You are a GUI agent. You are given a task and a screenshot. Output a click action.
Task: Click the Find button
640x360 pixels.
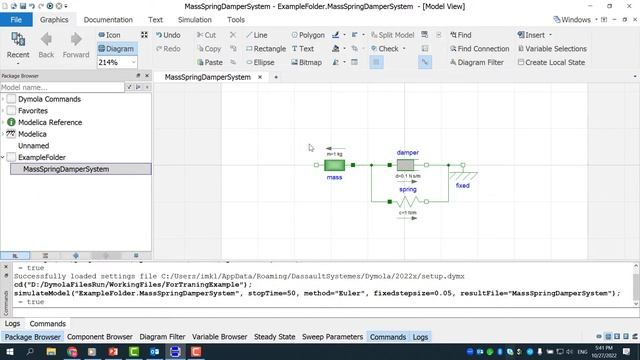[461, 35]
